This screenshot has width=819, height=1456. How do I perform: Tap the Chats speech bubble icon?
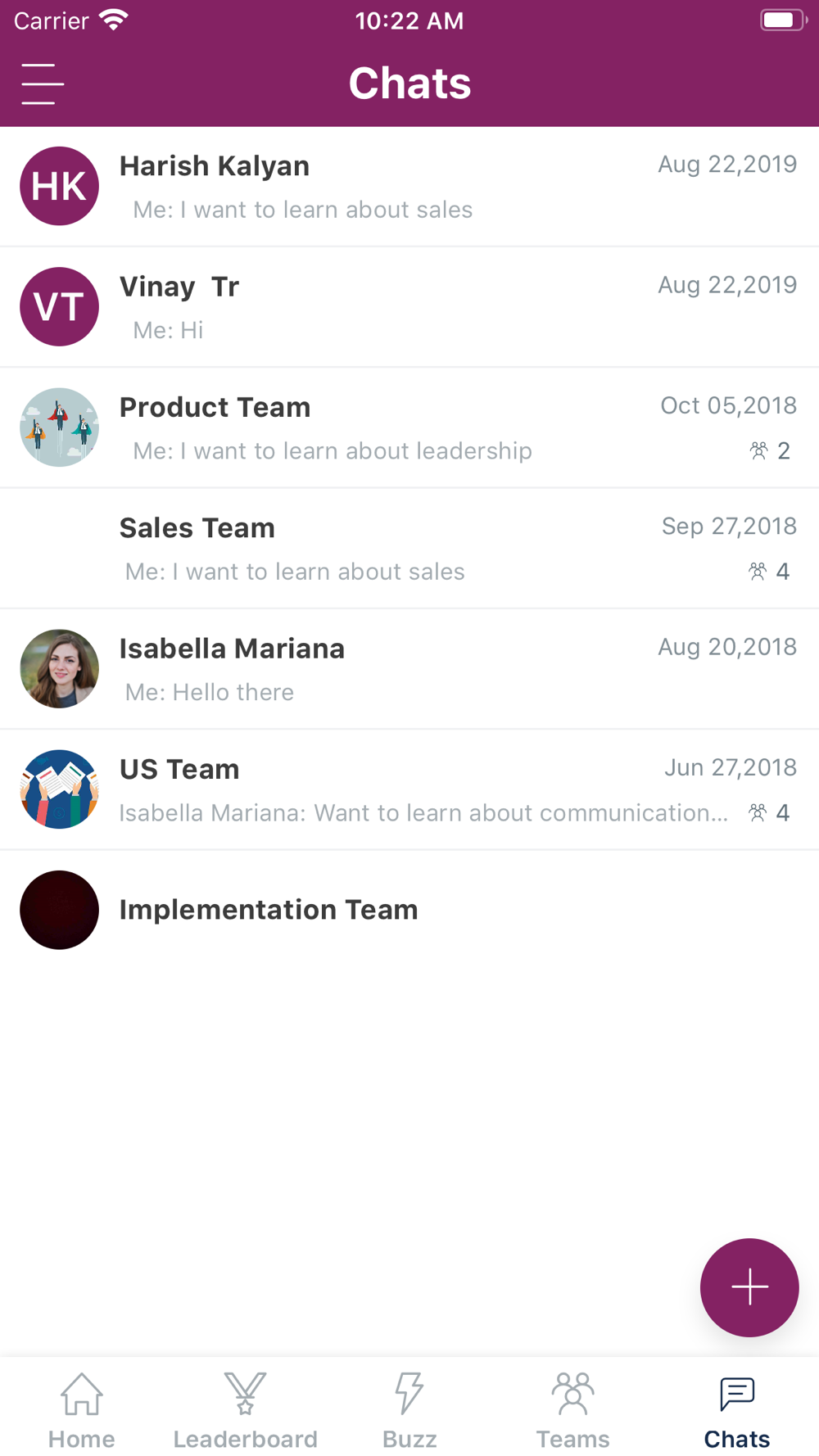click(x=736, y=1394)
